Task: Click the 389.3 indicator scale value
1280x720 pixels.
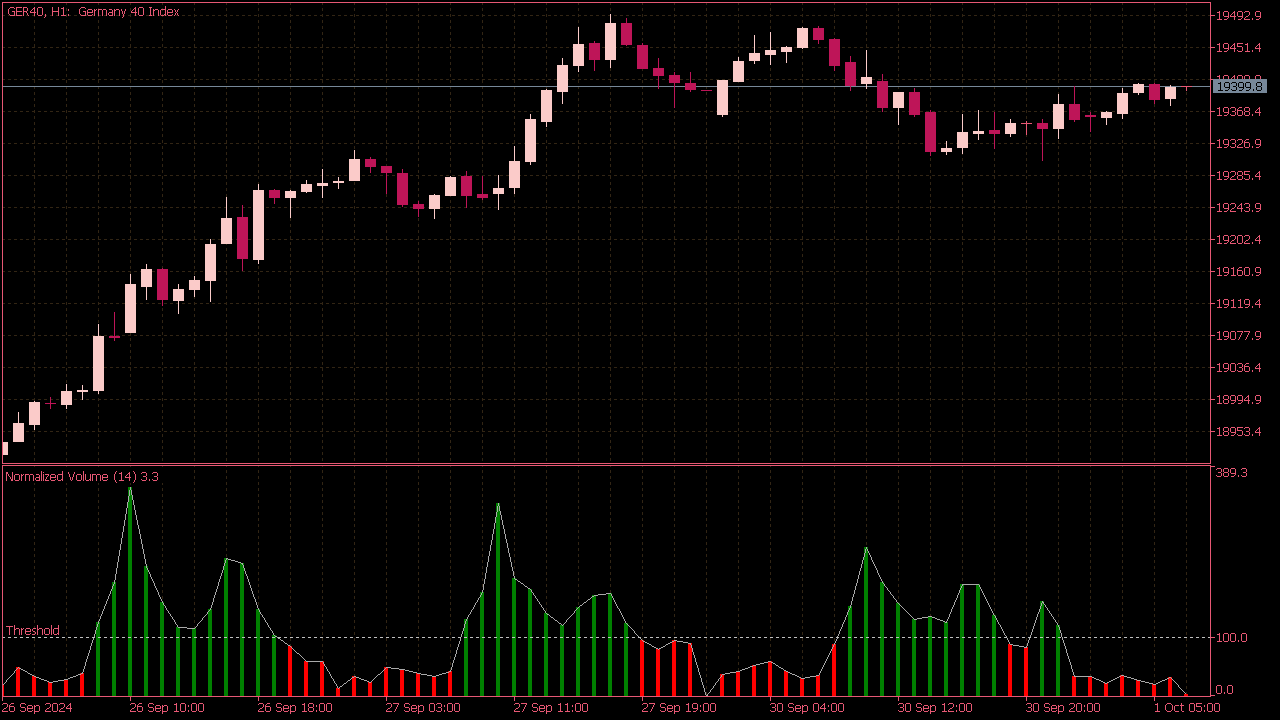Action: click(1231, 473)
